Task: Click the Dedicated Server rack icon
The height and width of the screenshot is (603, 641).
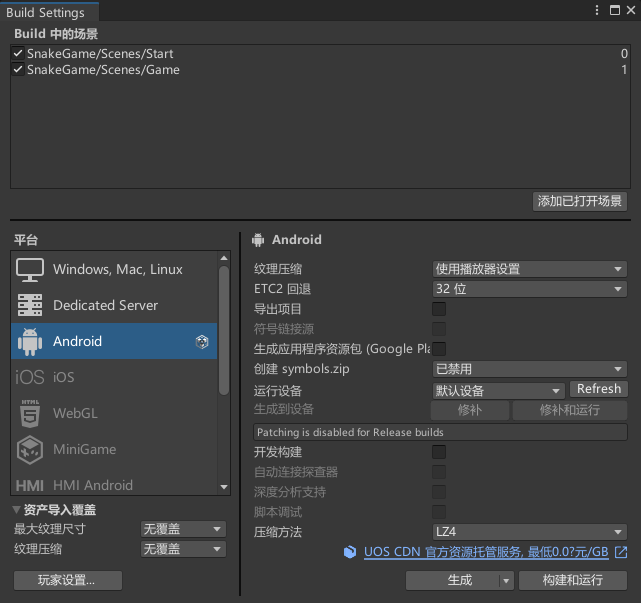Action: pyautogui.click(x=30, y=305)
